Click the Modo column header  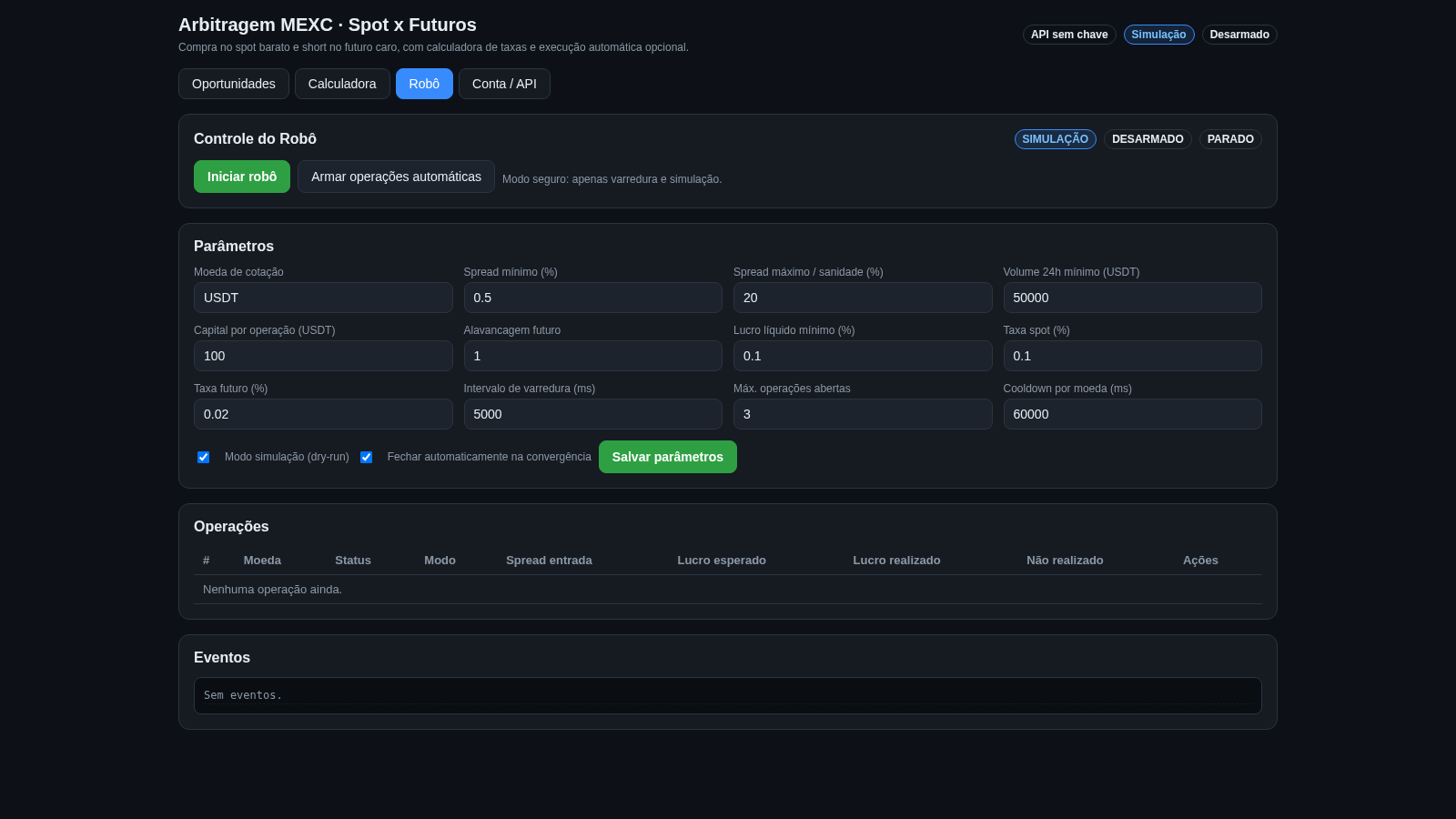point(440,561)
